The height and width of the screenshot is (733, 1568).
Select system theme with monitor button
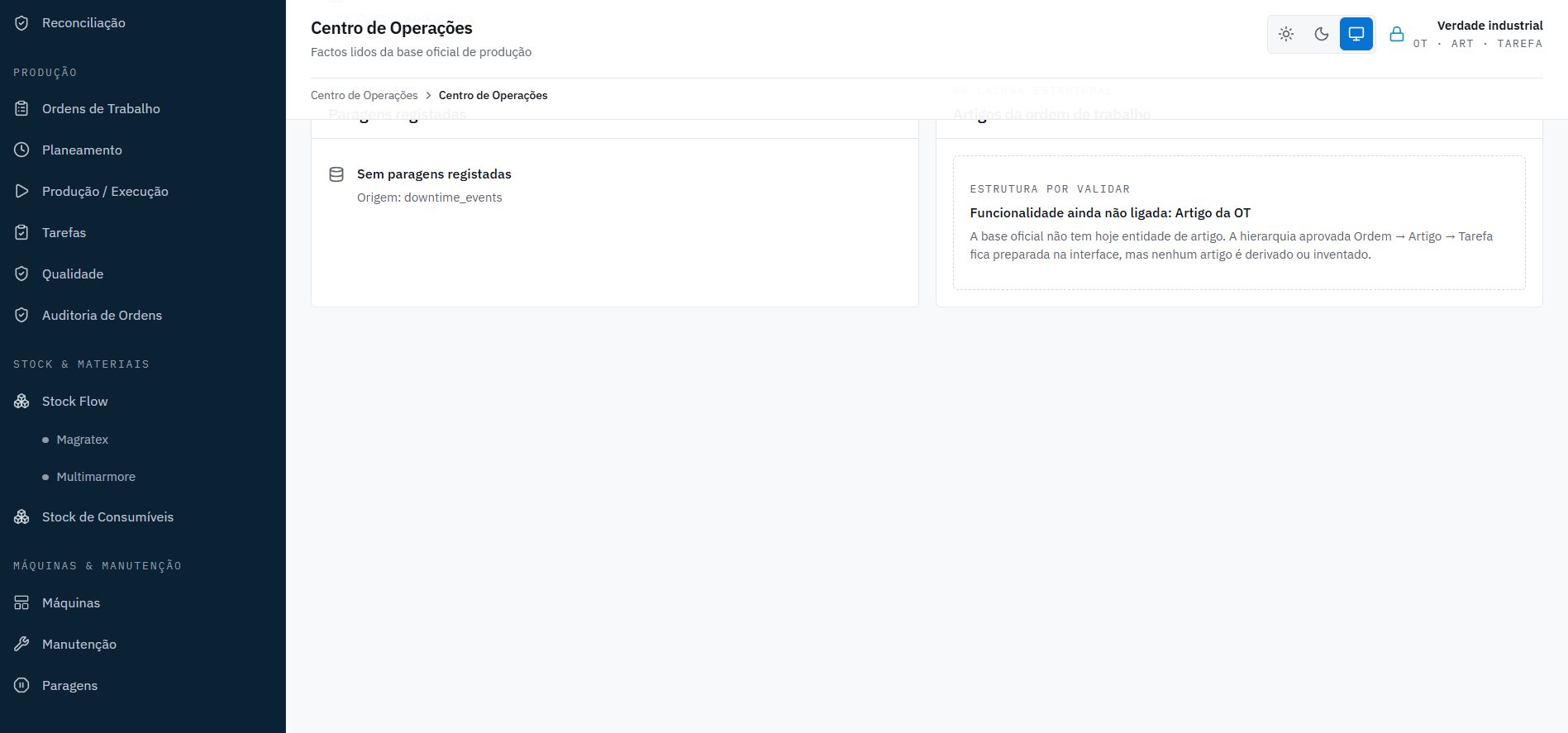click(x=1356, y=34)
